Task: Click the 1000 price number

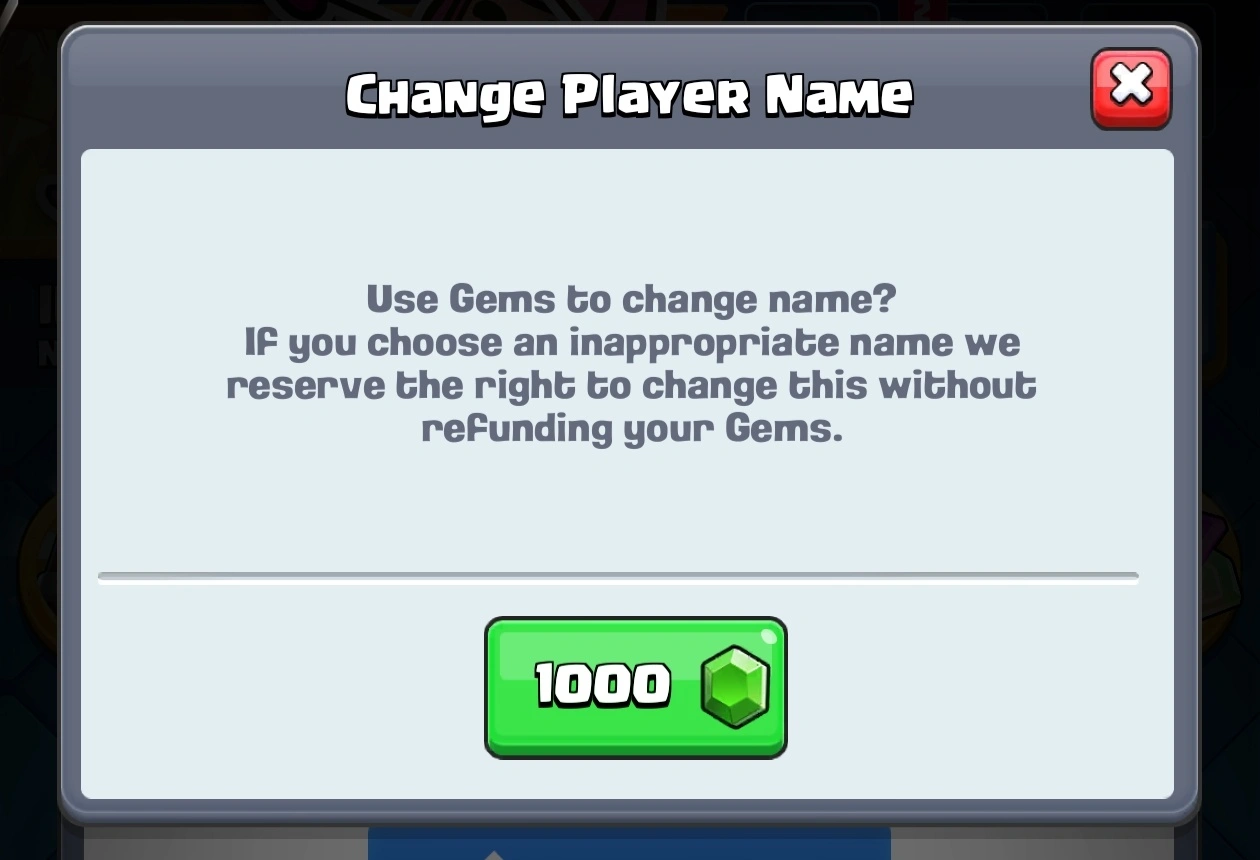Action: pyautogui.click(x=602, y=685)
